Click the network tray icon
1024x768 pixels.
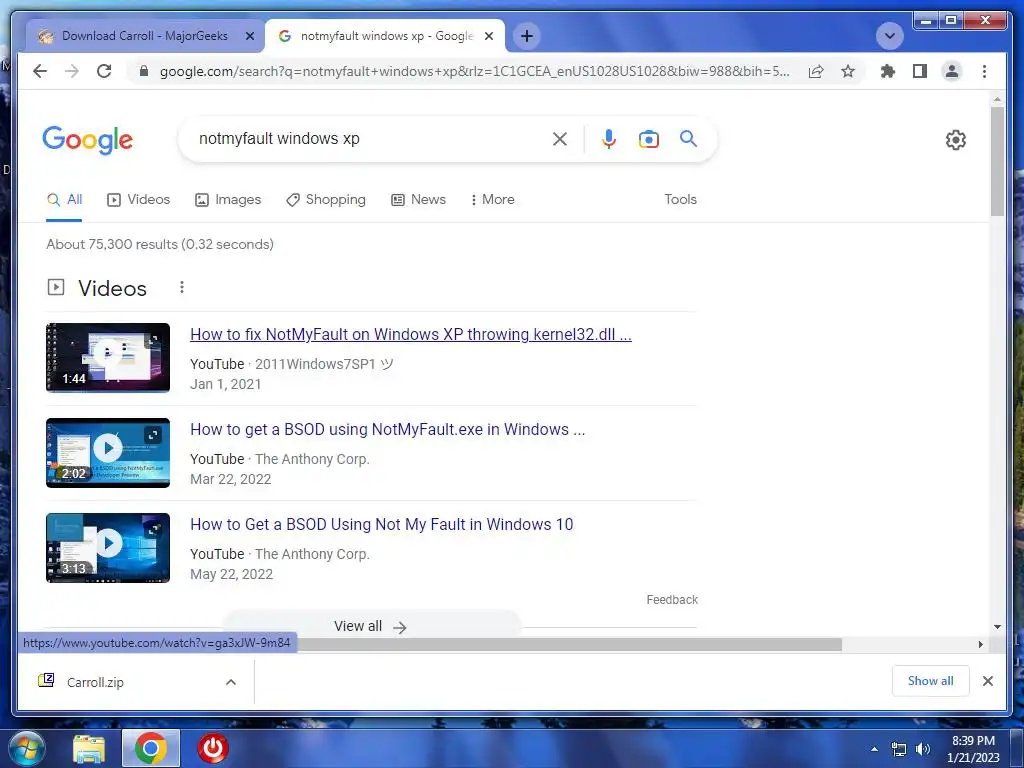(x=899, y=749)
